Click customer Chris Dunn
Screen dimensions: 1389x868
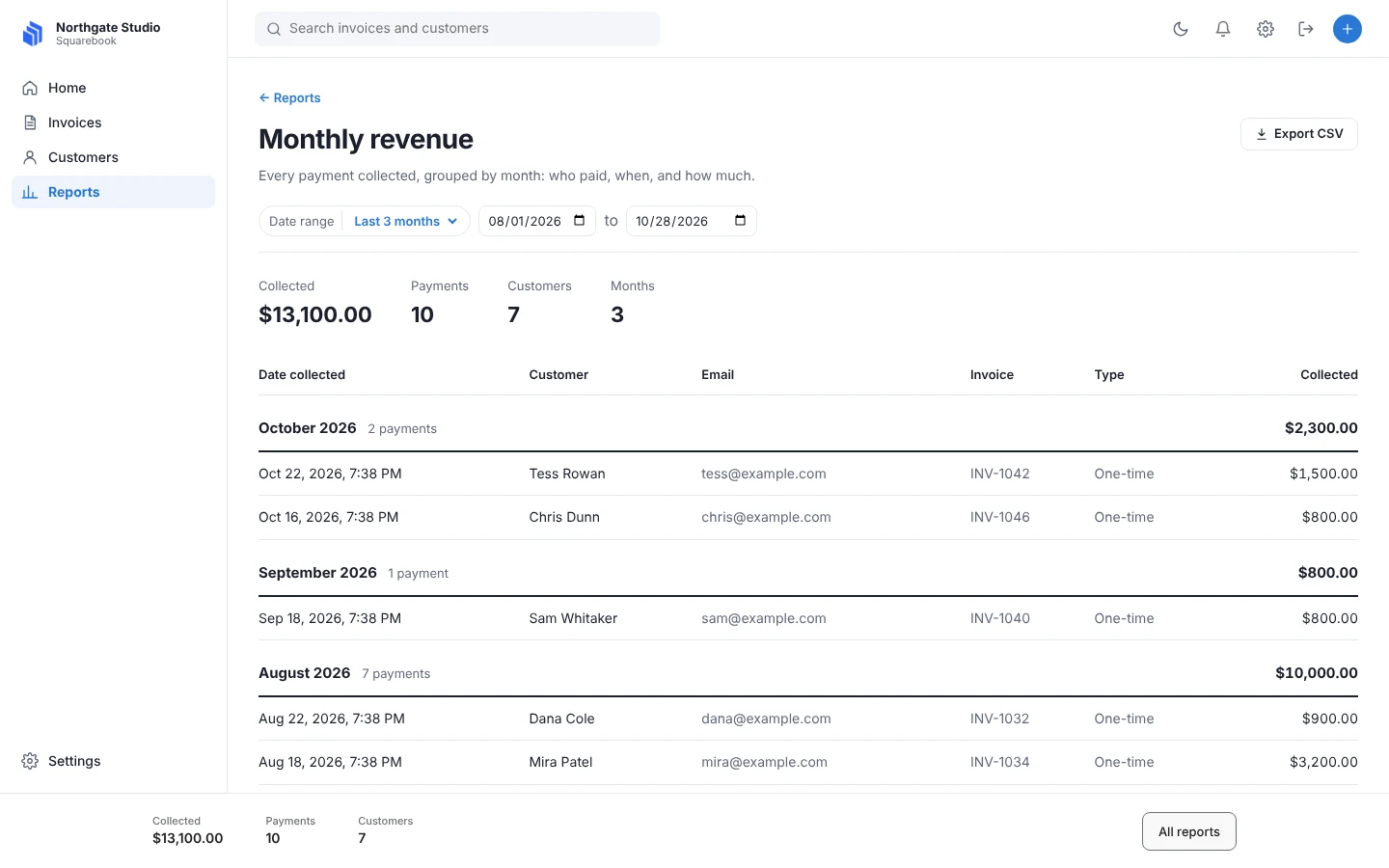click(564, 517)
